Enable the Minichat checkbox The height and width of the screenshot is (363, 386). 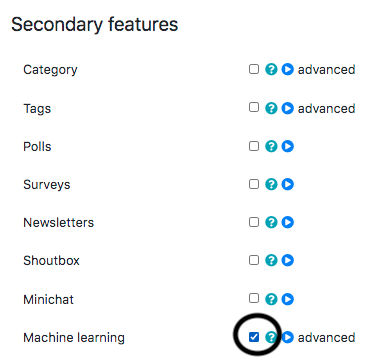(254, 298)
